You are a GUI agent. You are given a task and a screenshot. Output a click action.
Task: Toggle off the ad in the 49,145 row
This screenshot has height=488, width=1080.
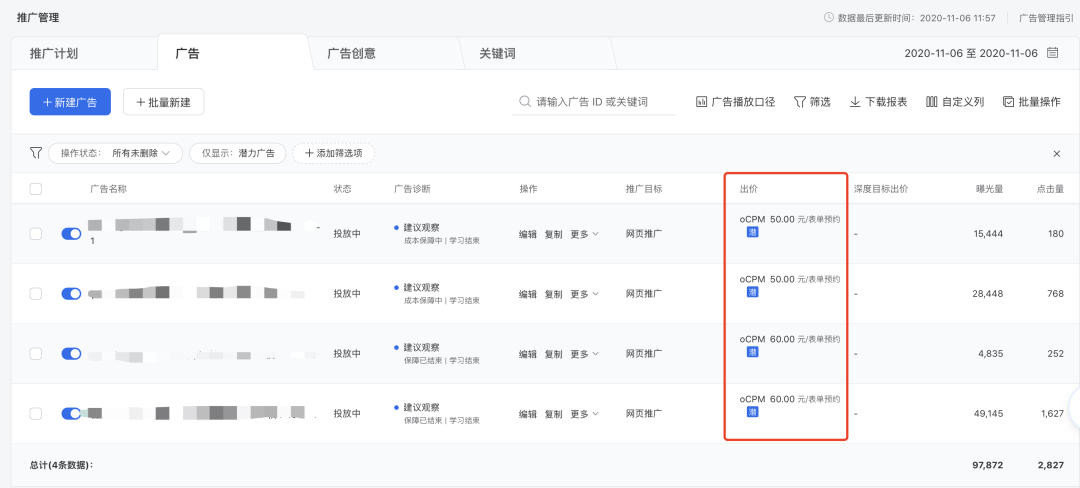point(72,414)
